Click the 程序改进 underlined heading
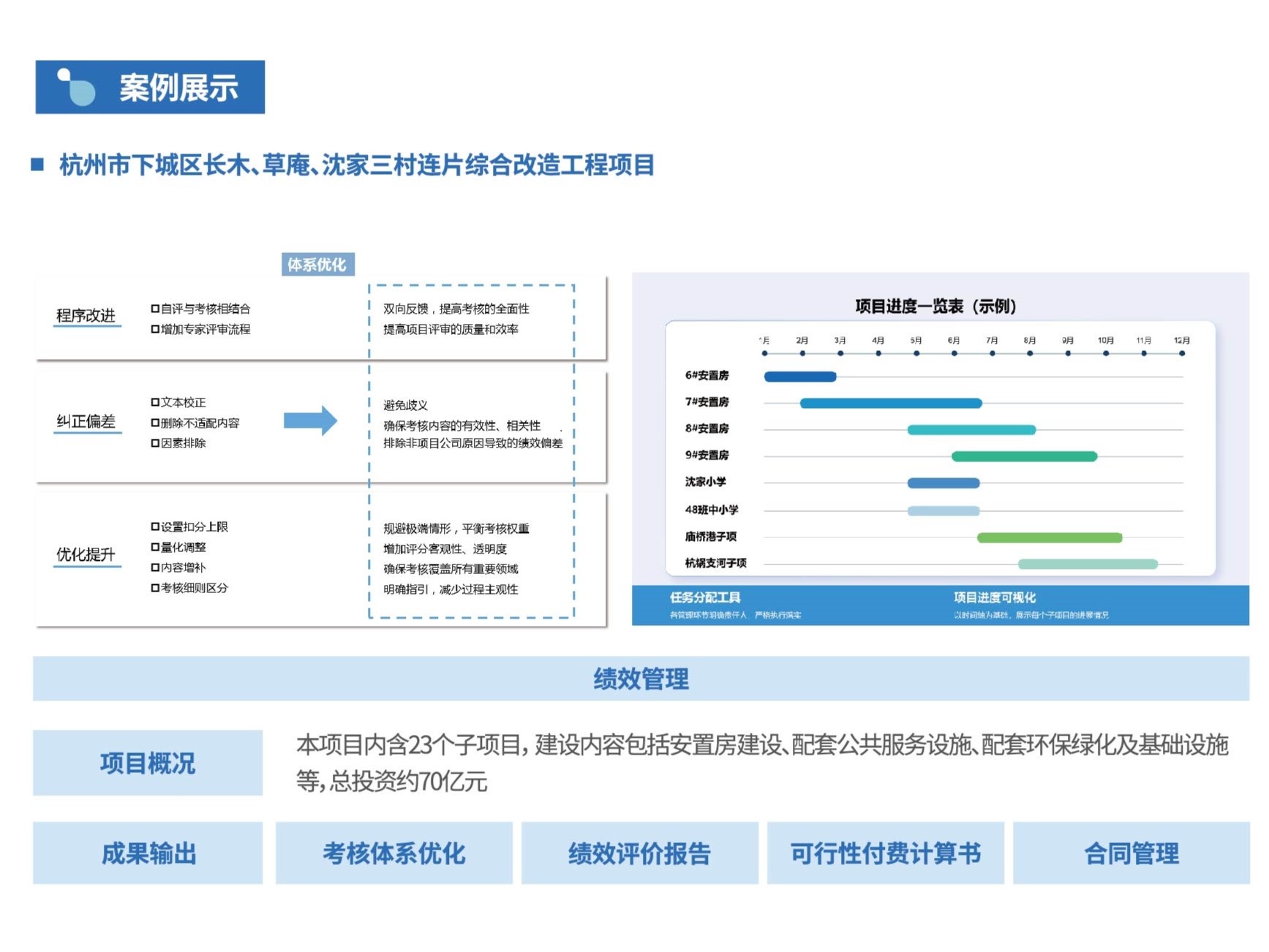The height and width of the screenshot is (952, 1269). click(86, 316)
